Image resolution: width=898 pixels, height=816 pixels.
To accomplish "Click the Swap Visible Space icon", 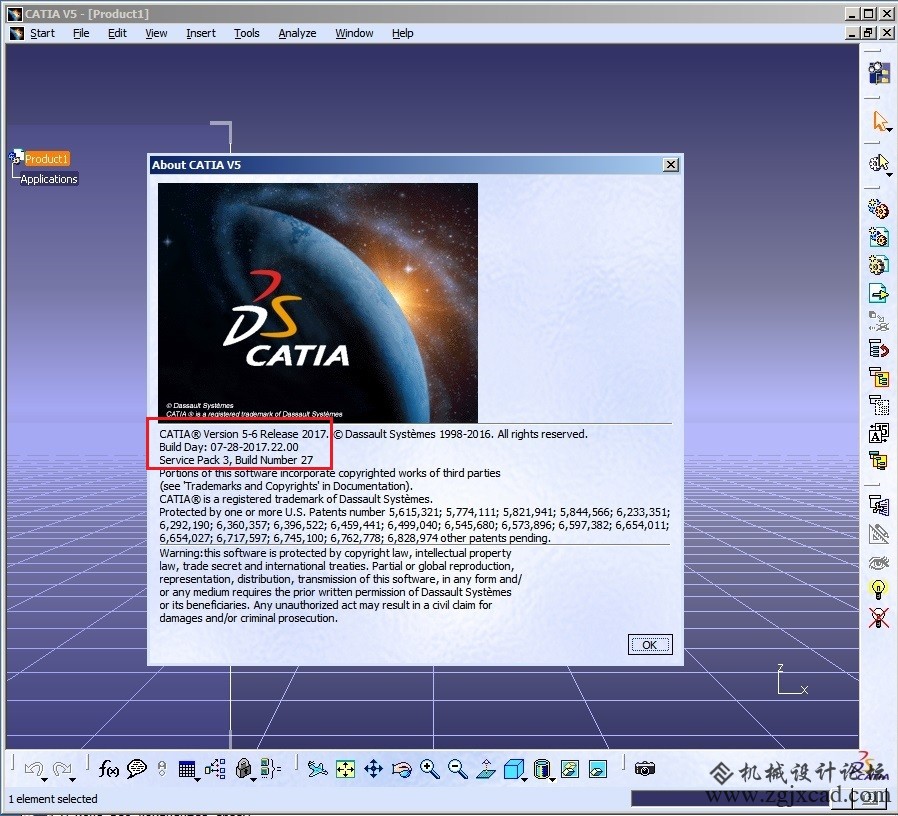I will [597, 768].
